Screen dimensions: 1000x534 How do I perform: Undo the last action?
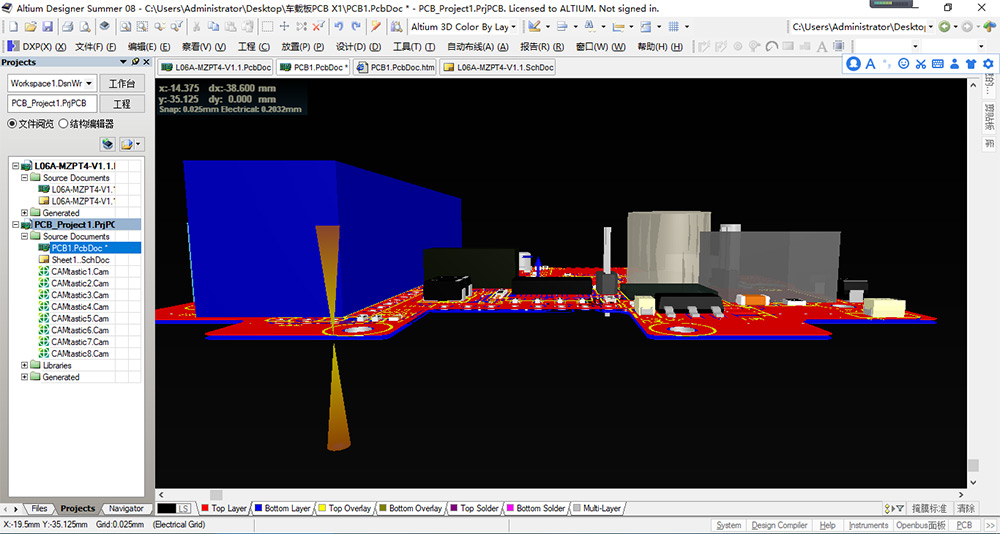click(339, 27)
